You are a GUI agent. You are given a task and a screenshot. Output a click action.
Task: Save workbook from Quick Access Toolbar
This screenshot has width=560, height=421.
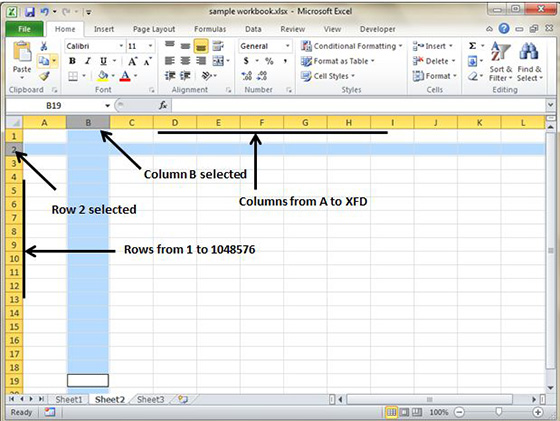(x=30, y=12)
